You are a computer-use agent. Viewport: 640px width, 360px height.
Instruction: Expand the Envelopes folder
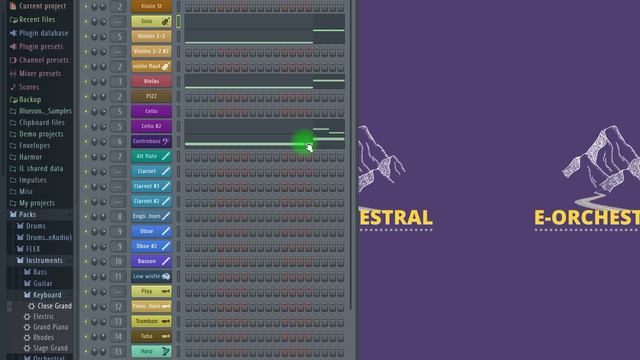pyautogui.click(x=30, y=145)
